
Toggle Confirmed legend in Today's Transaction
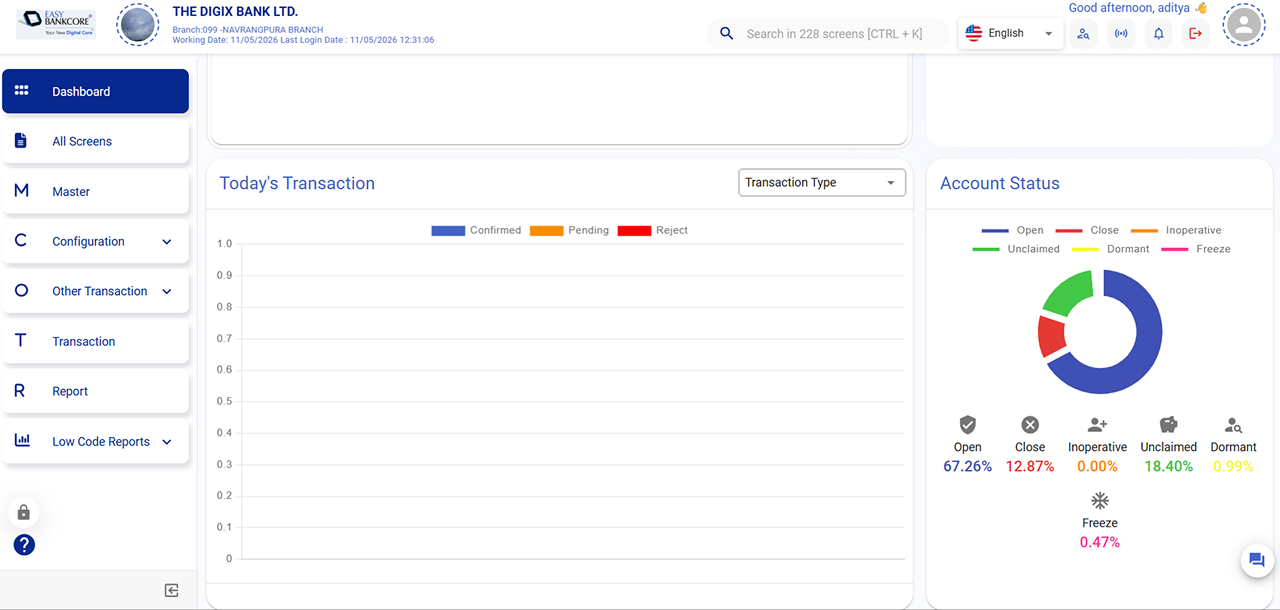pyautogui.click(x=476, y=230)
